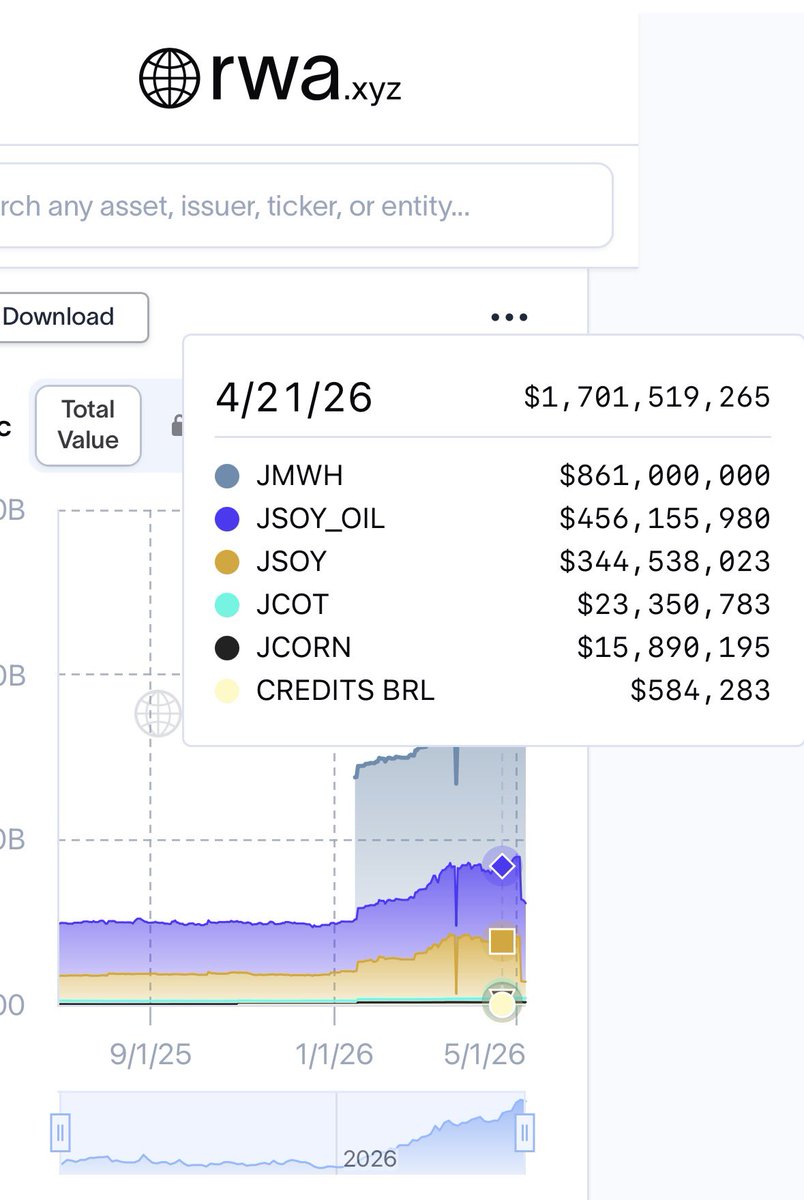This screenshot has width=804, height=1200.
Task: Click the JCORN label
Action: (304, 647)
